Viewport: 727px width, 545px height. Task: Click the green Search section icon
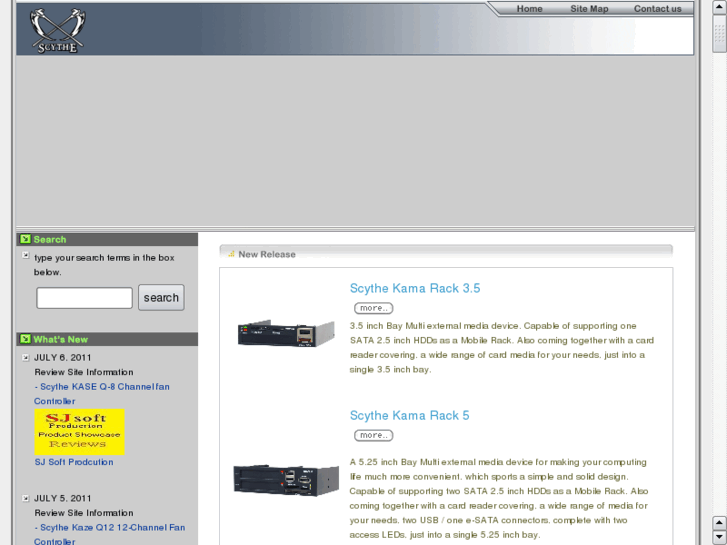click(26, 239)
